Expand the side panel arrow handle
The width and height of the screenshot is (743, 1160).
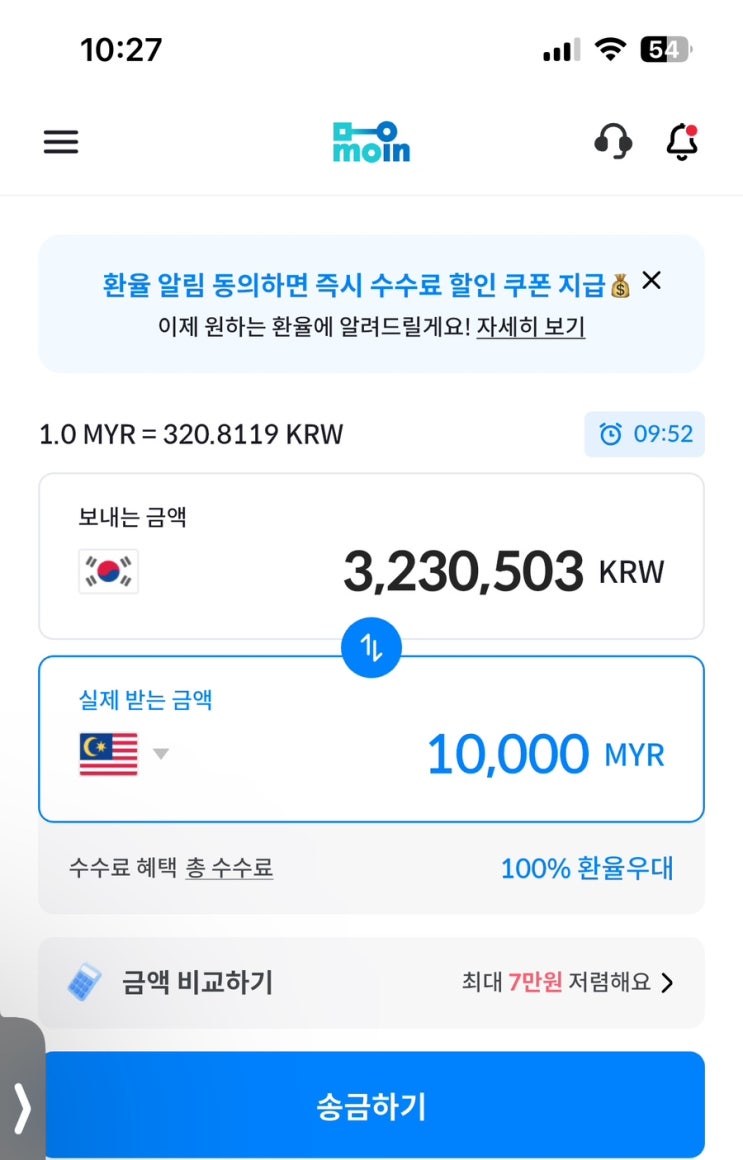22,1106
